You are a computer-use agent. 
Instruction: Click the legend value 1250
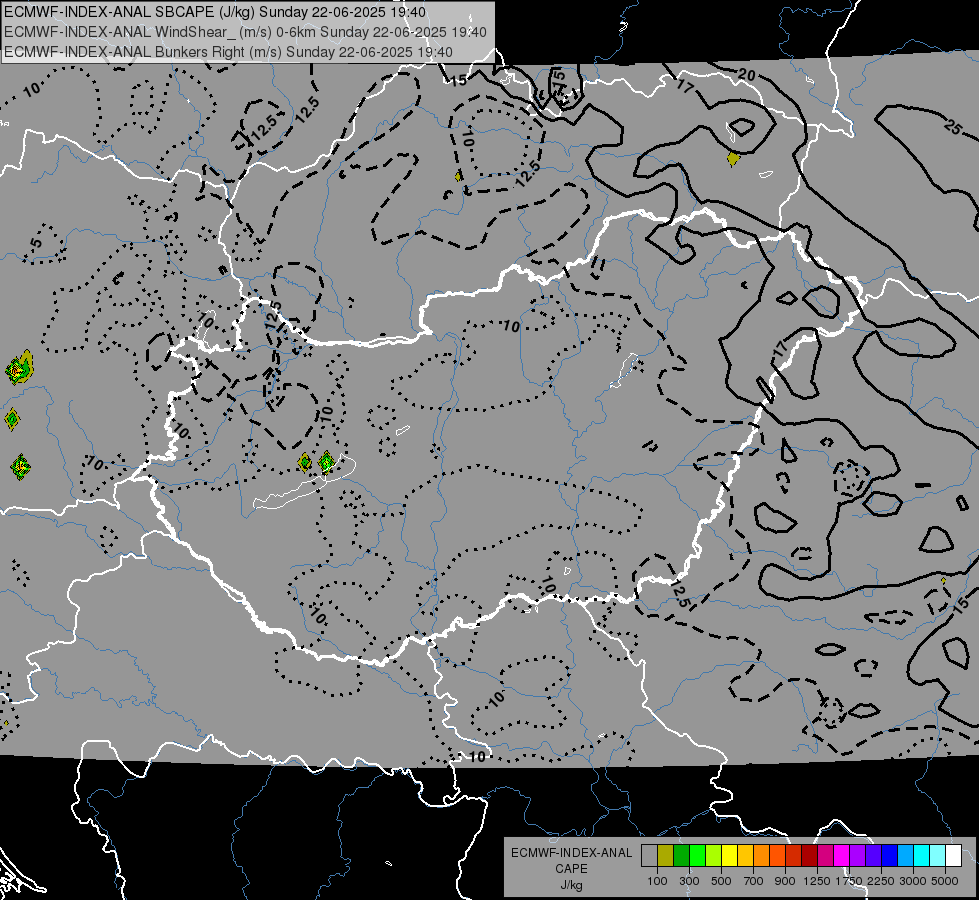point(817,881)
